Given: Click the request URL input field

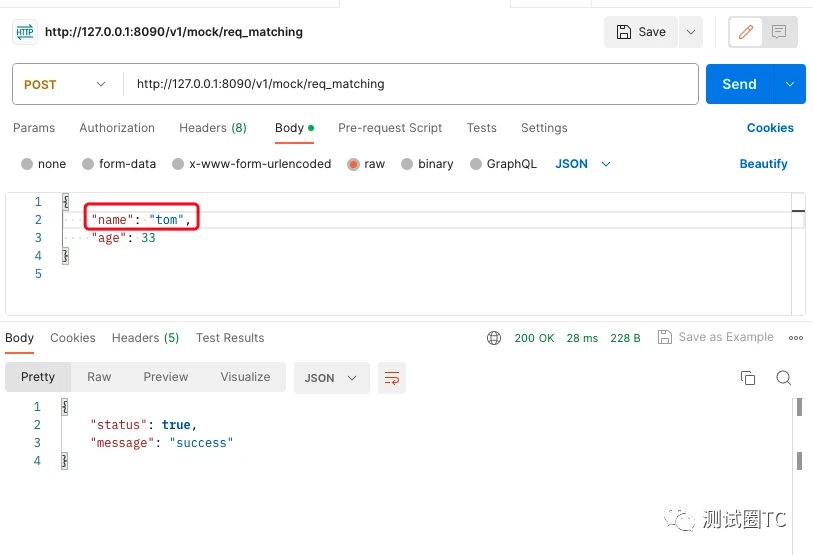Looking at the screenshot, I should coord(410,84).
